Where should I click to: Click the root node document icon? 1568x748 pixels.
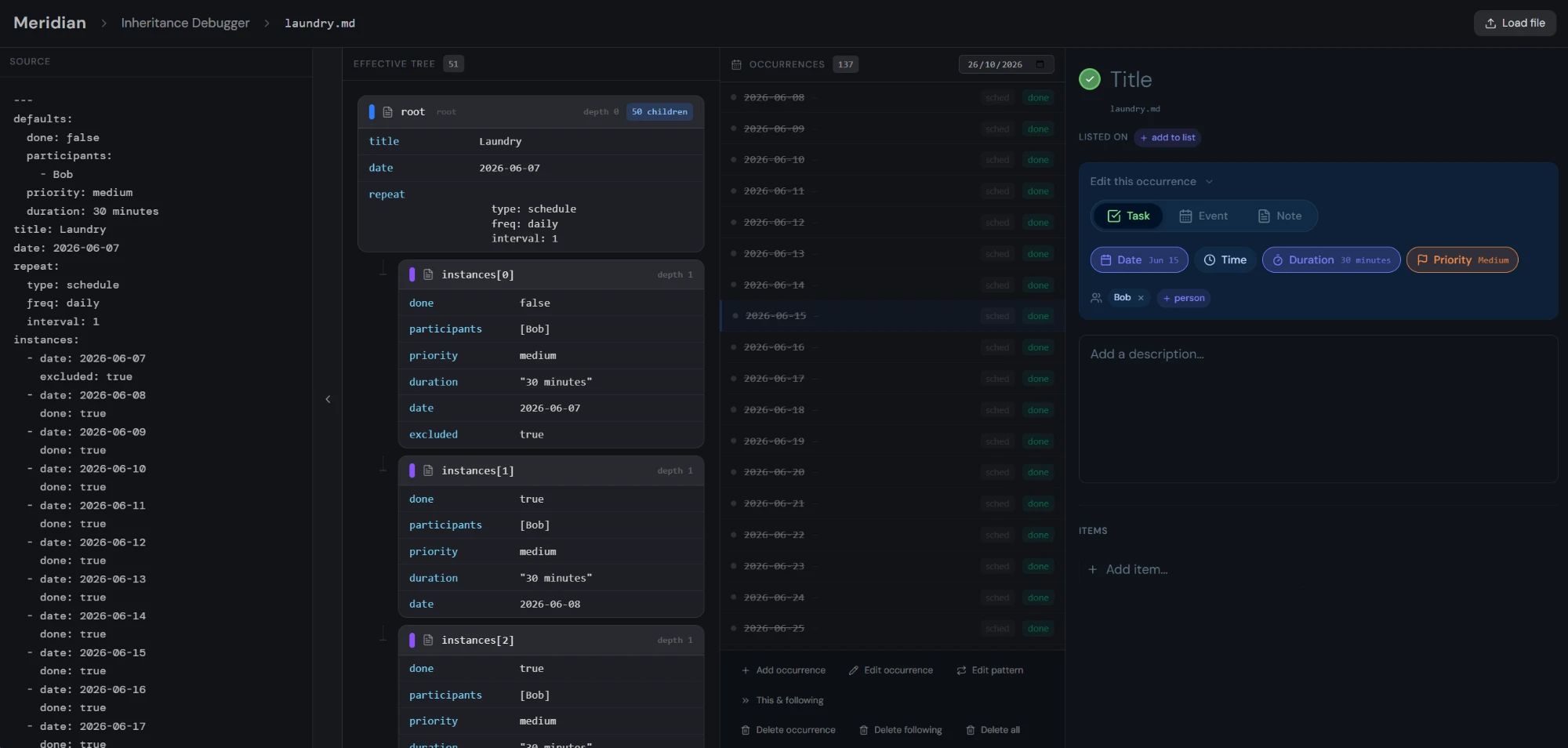point(387,112)
